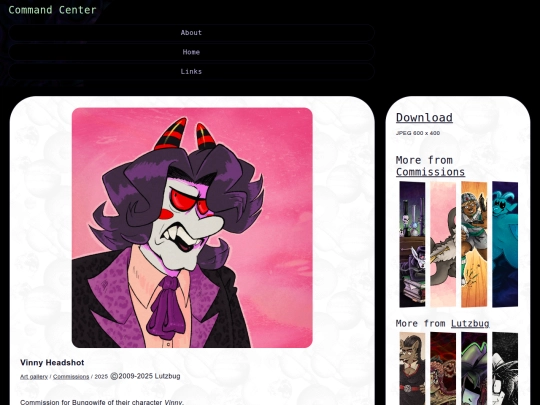Click the copyright Lutzbug notice text
This screenshot has height=405, width=540.
click(x=145, y=376)
